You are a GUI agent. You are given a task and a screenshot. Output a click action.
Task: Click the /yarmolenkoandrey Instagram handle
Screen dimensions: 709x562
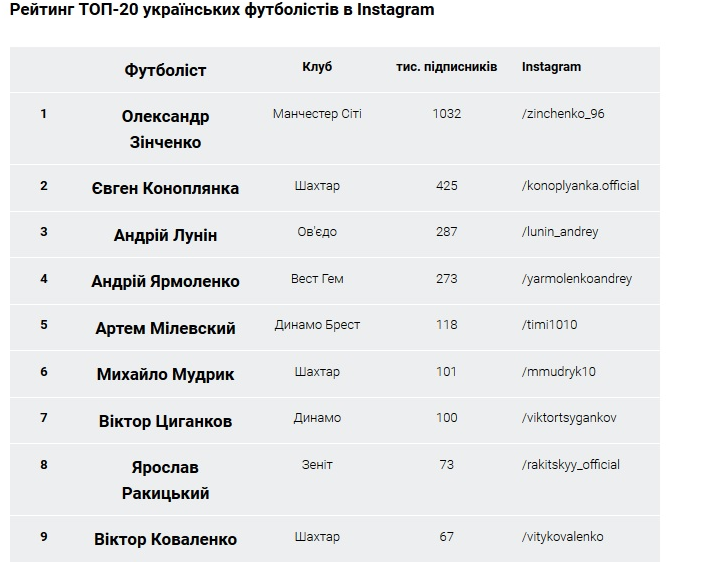[x=577, y=279]
